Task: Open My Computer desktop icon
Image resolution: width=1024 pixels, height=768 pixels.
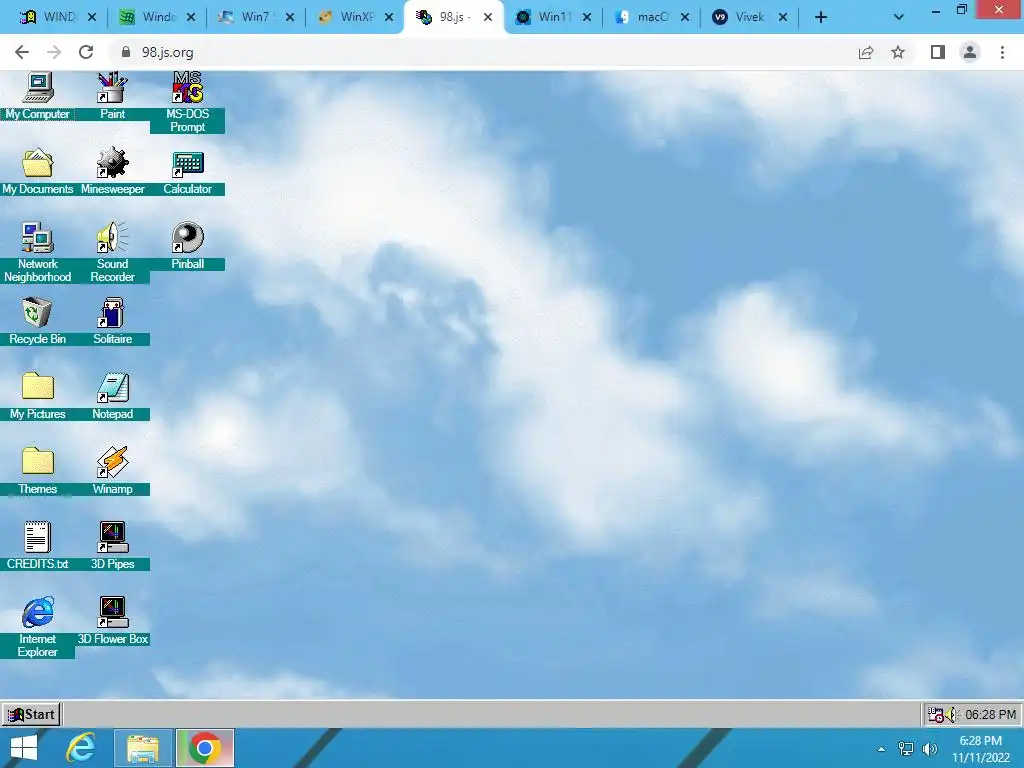Action: (37, 96)
